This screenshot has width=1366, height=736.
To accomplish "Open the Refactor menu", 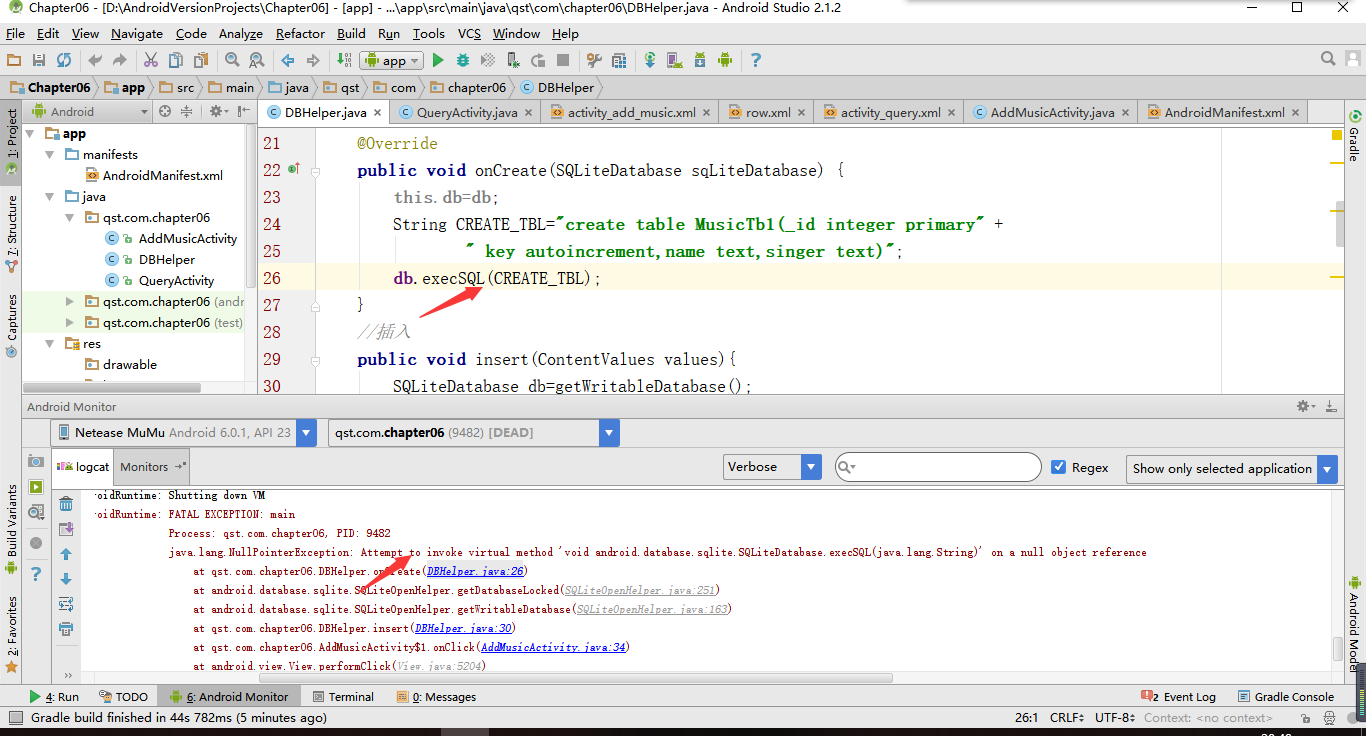I will coord(300,33).
